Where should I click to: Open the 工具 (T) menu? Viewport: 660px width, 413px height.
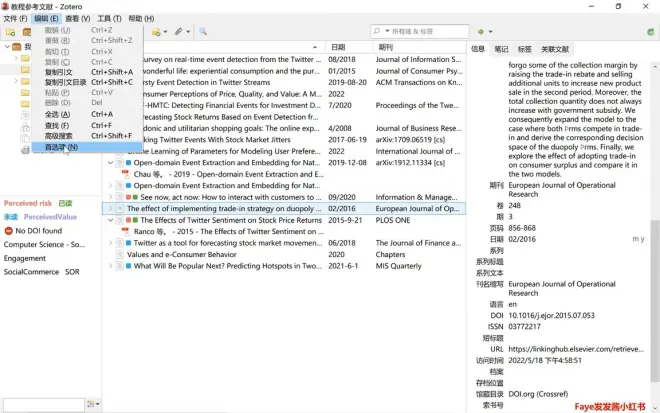pyautogui.click(x=109, y=19)
